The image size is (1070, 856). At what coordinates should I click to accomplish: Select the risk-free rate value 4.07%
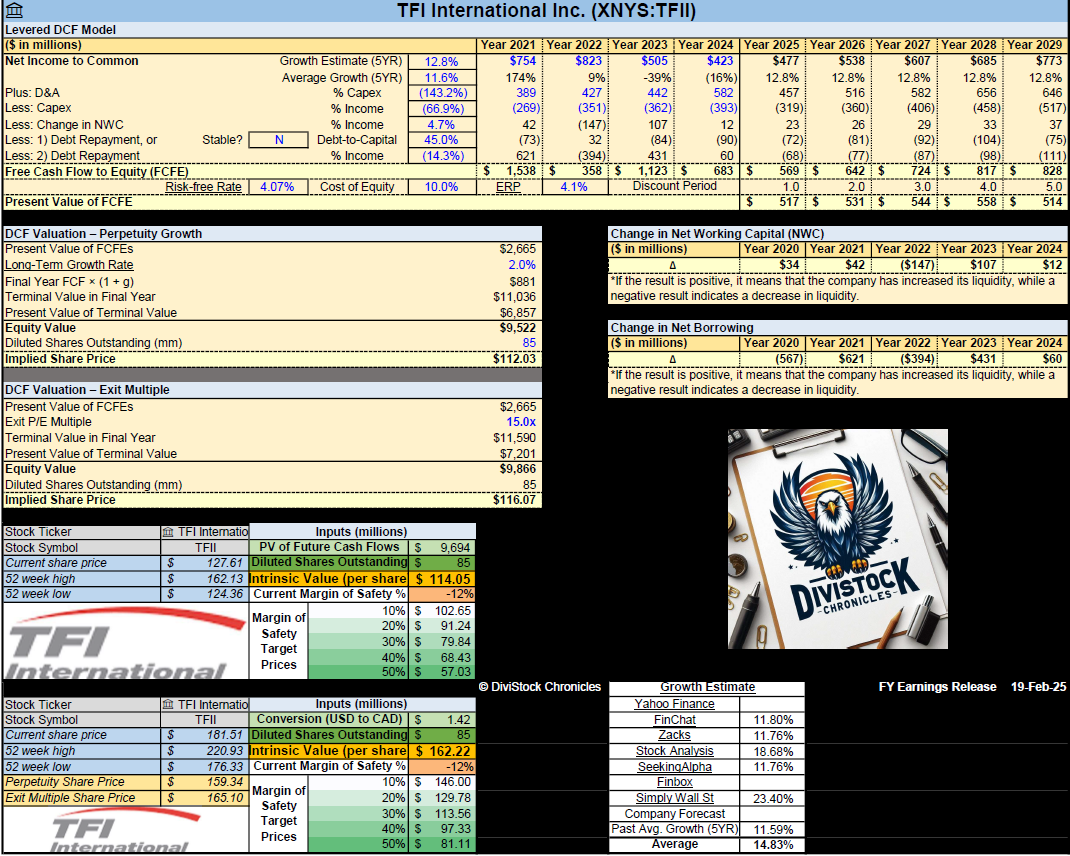(x=278, y=187)
